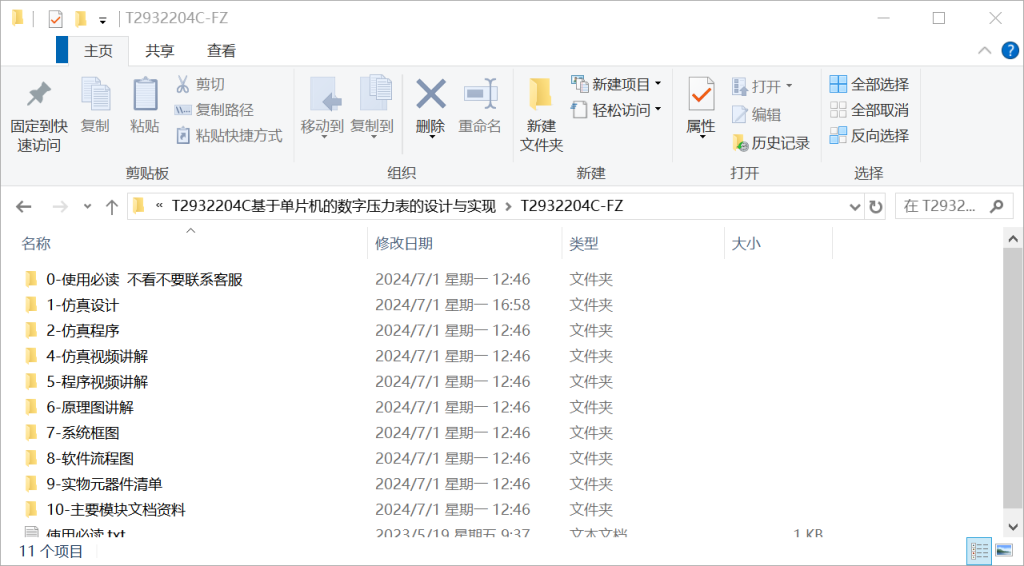Open the recent locations dropdown arrow
The width and height of the screenshot is (1024, 566).
pos(87,207)
